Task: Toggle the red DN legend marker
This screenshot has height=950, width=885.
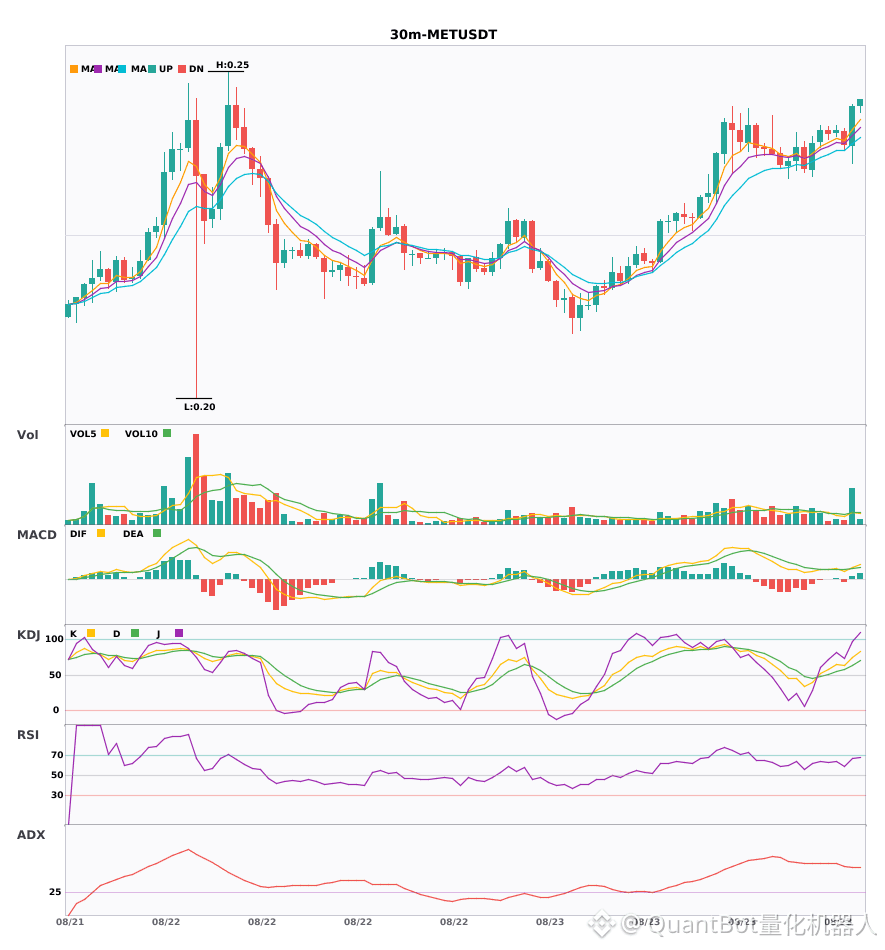Action: point(182,69)
